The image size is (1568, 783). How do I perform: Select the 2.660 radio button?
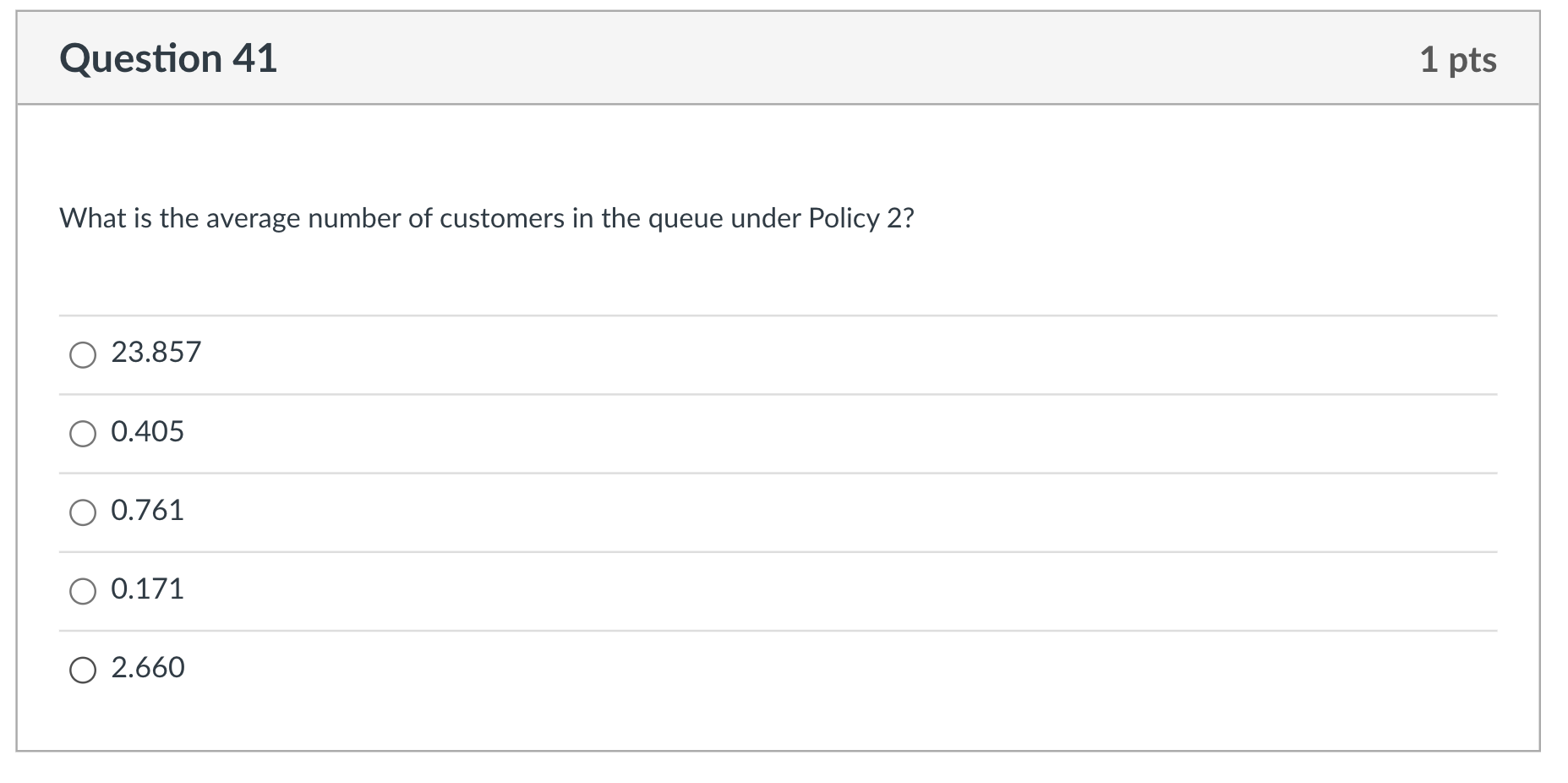[82, 670]
